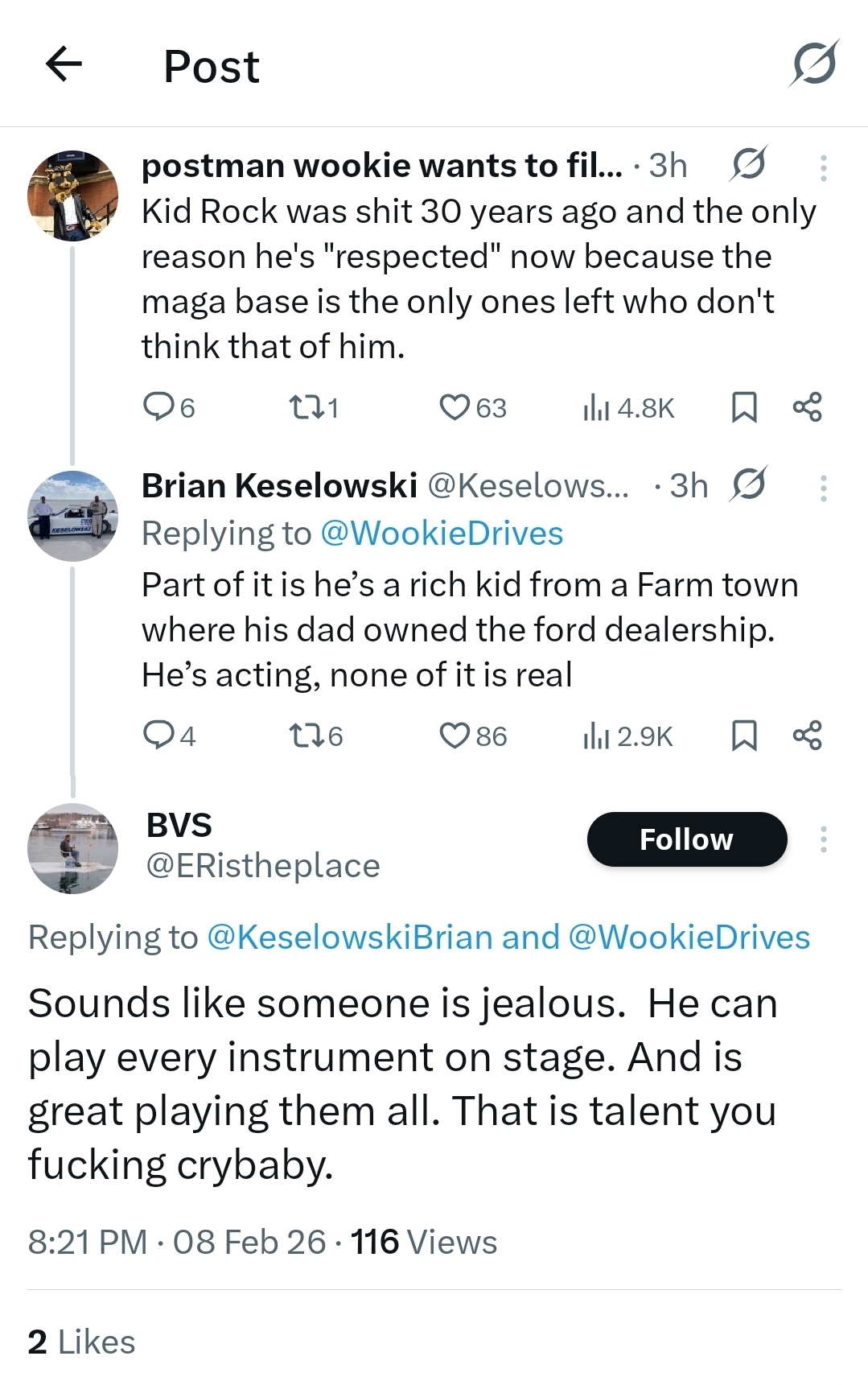Open more options on postman wookie's post
This screenshot has height=1385, width=868.
[x=823, y=167]
